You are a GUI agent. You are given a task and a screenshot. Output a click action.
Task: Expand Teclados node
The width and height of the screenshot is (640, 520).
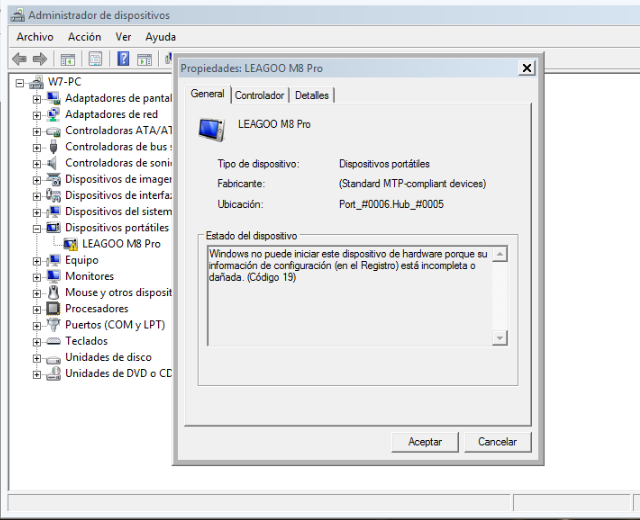pos(37,342)
